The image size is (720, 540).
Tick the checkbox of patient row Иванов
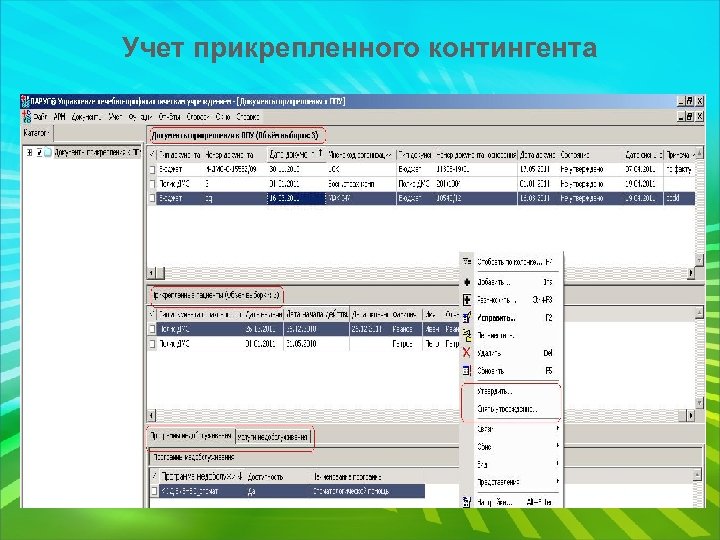[x=152, y=329]
